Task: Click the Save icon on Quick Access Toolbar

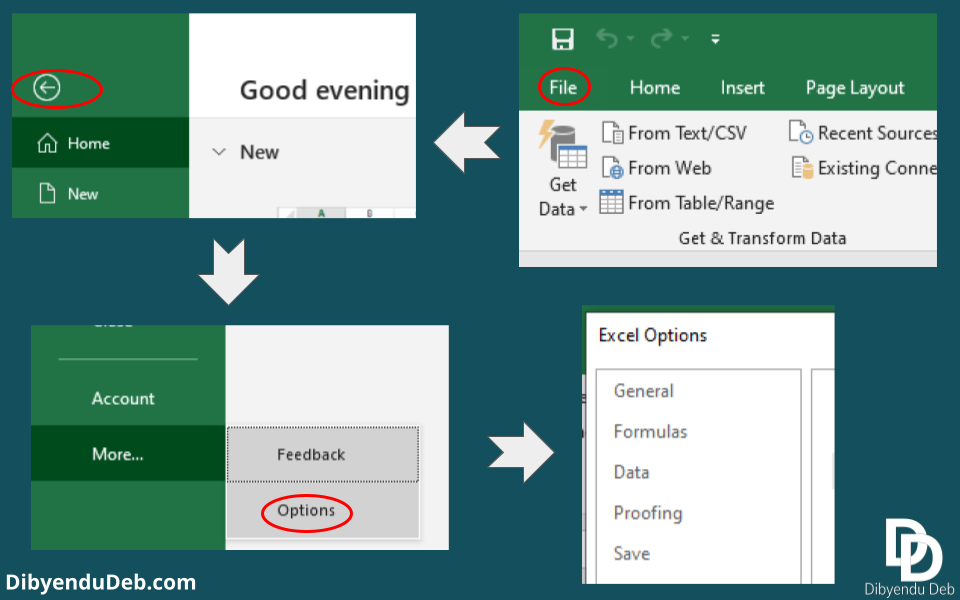Action: [x=563, y=38]
